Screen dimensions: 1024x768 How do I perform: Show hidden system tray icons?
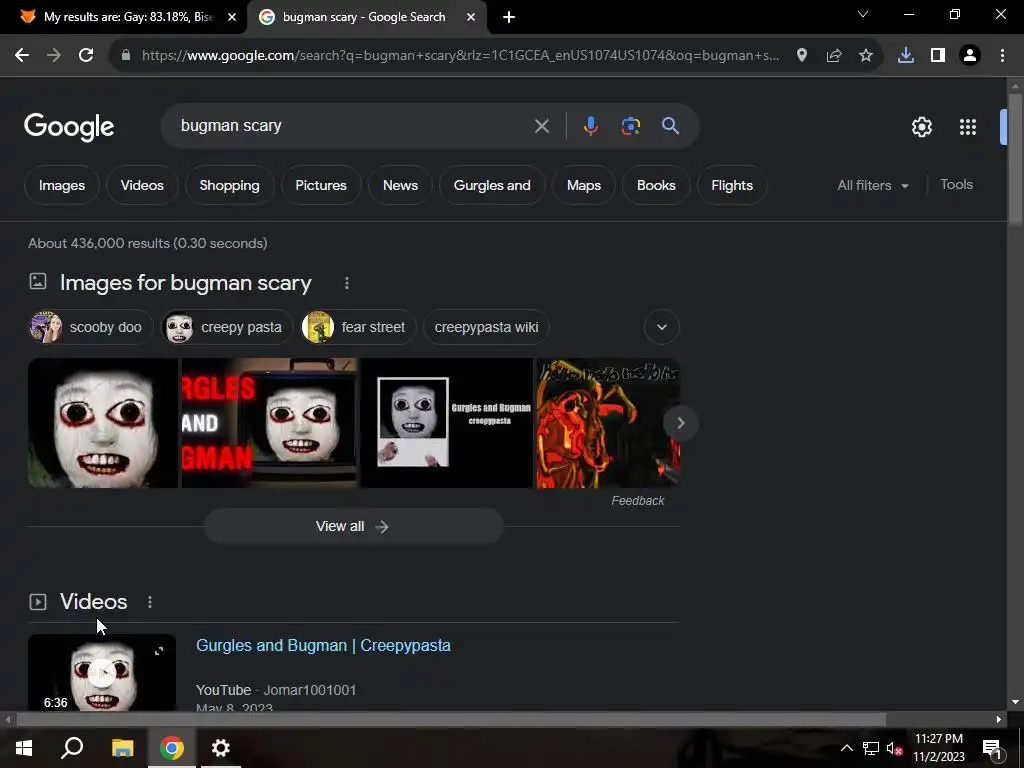[x=846, y=748]
